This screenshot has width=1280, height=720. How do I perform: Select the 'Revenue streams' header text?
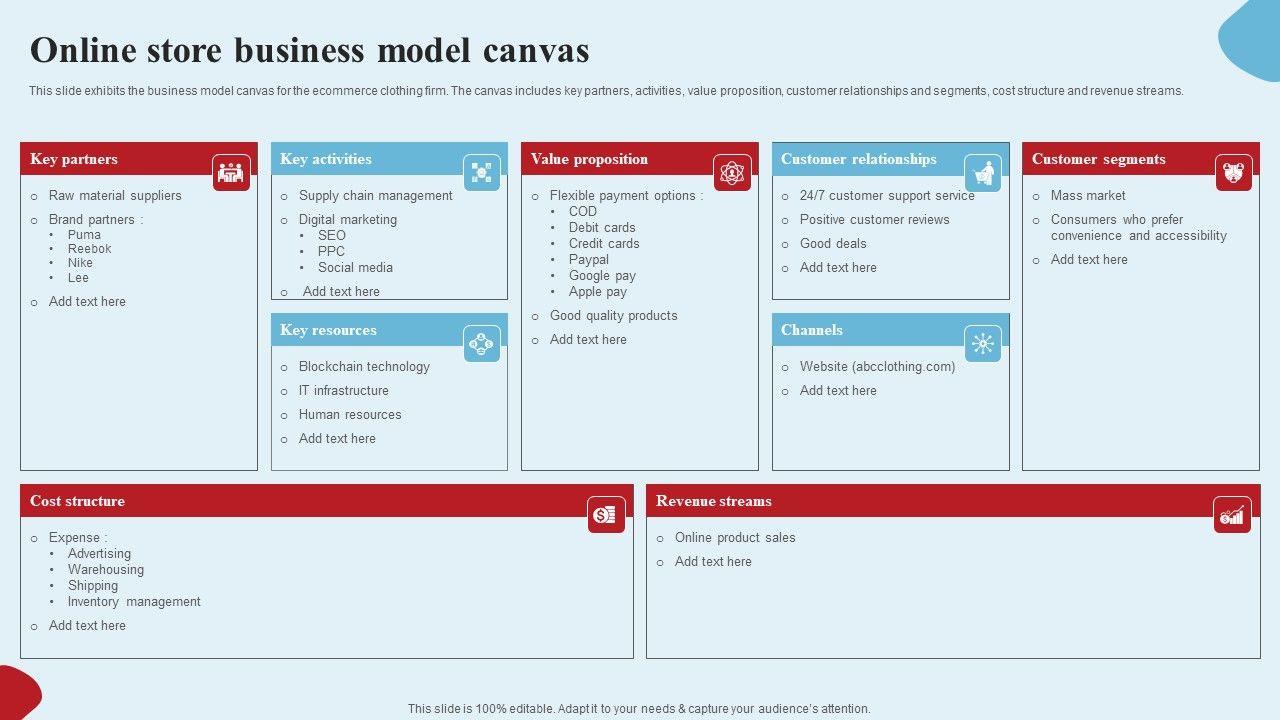click(x=714, y=501)
